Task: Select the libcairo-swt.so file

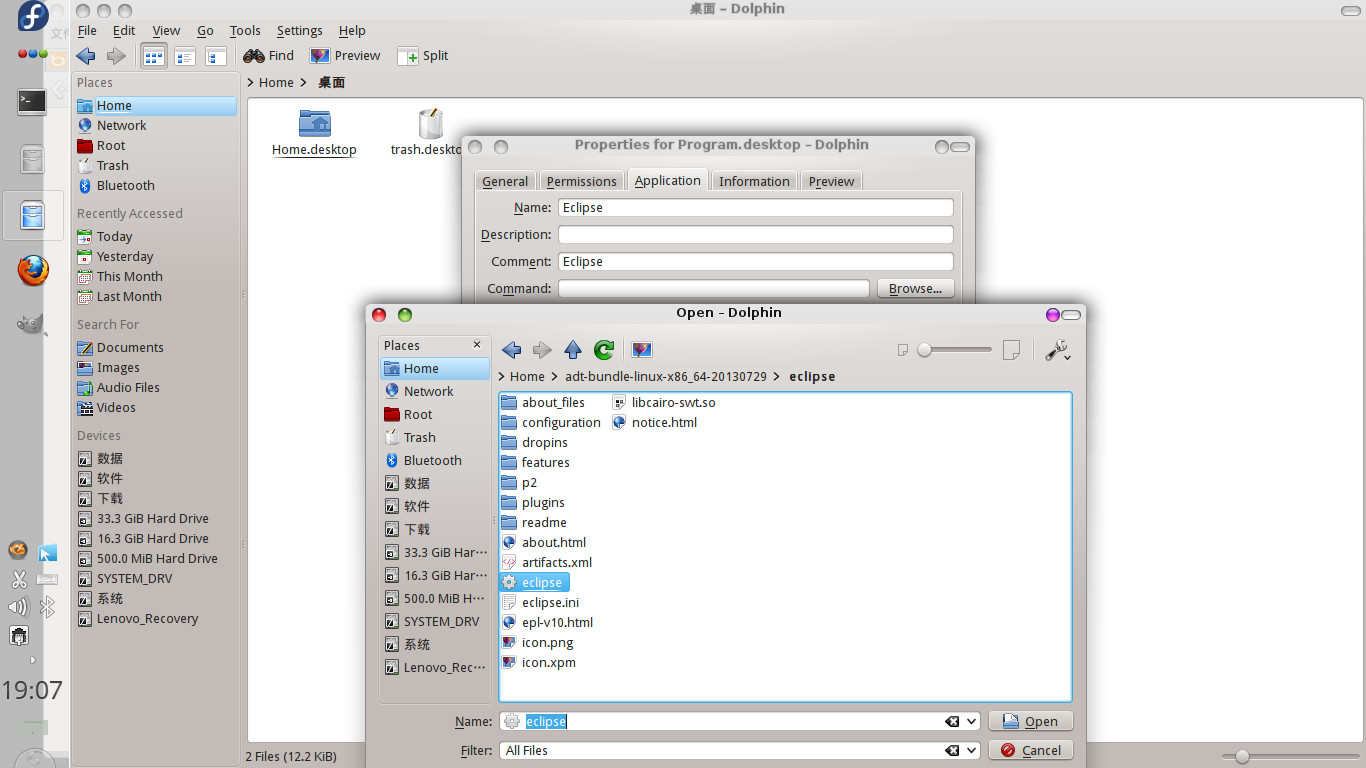Action: [664, 402]
